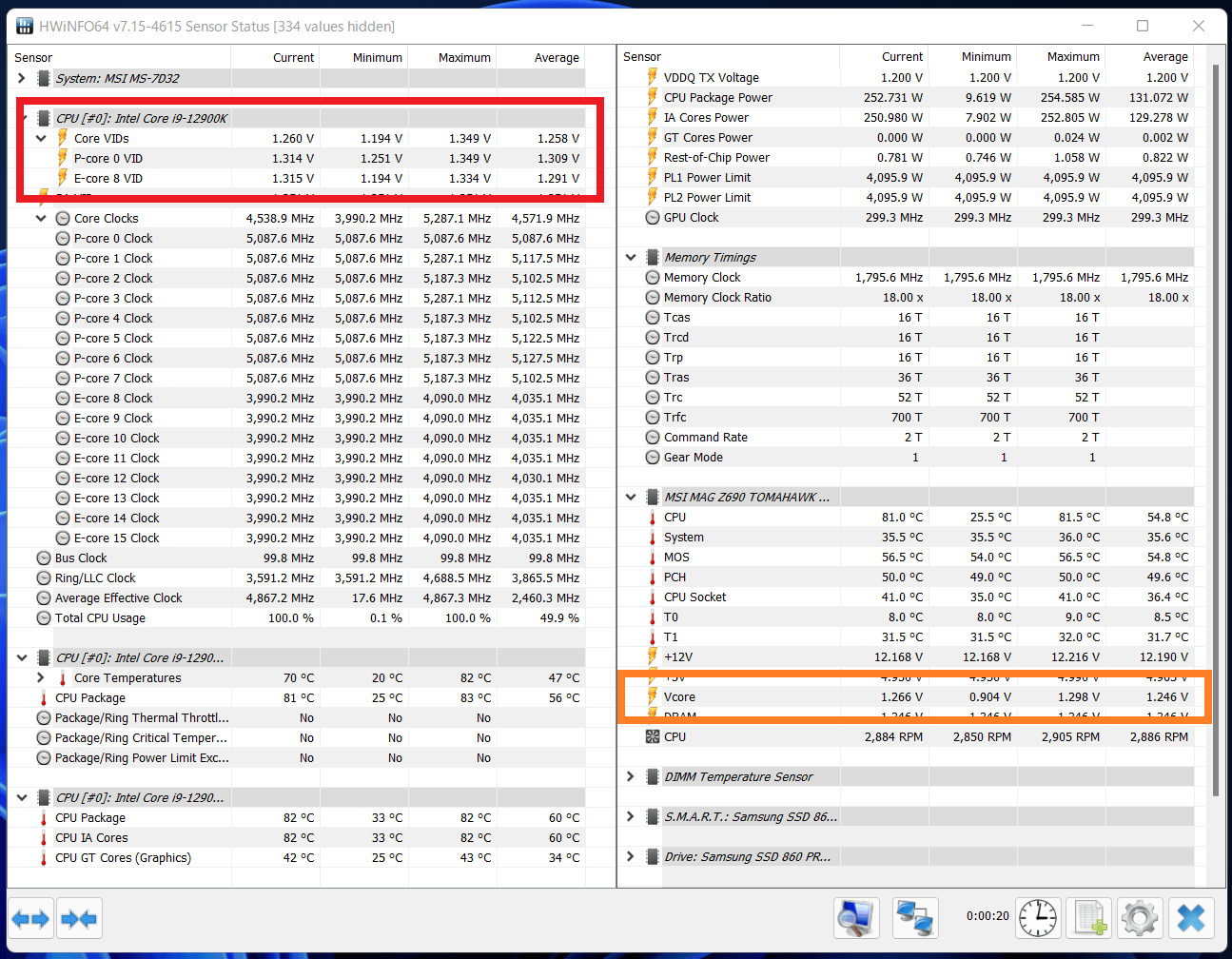This screenshot has height=959, width=1232.
Task: Open the sensor monitor search icon
Action: coord(856,919)
